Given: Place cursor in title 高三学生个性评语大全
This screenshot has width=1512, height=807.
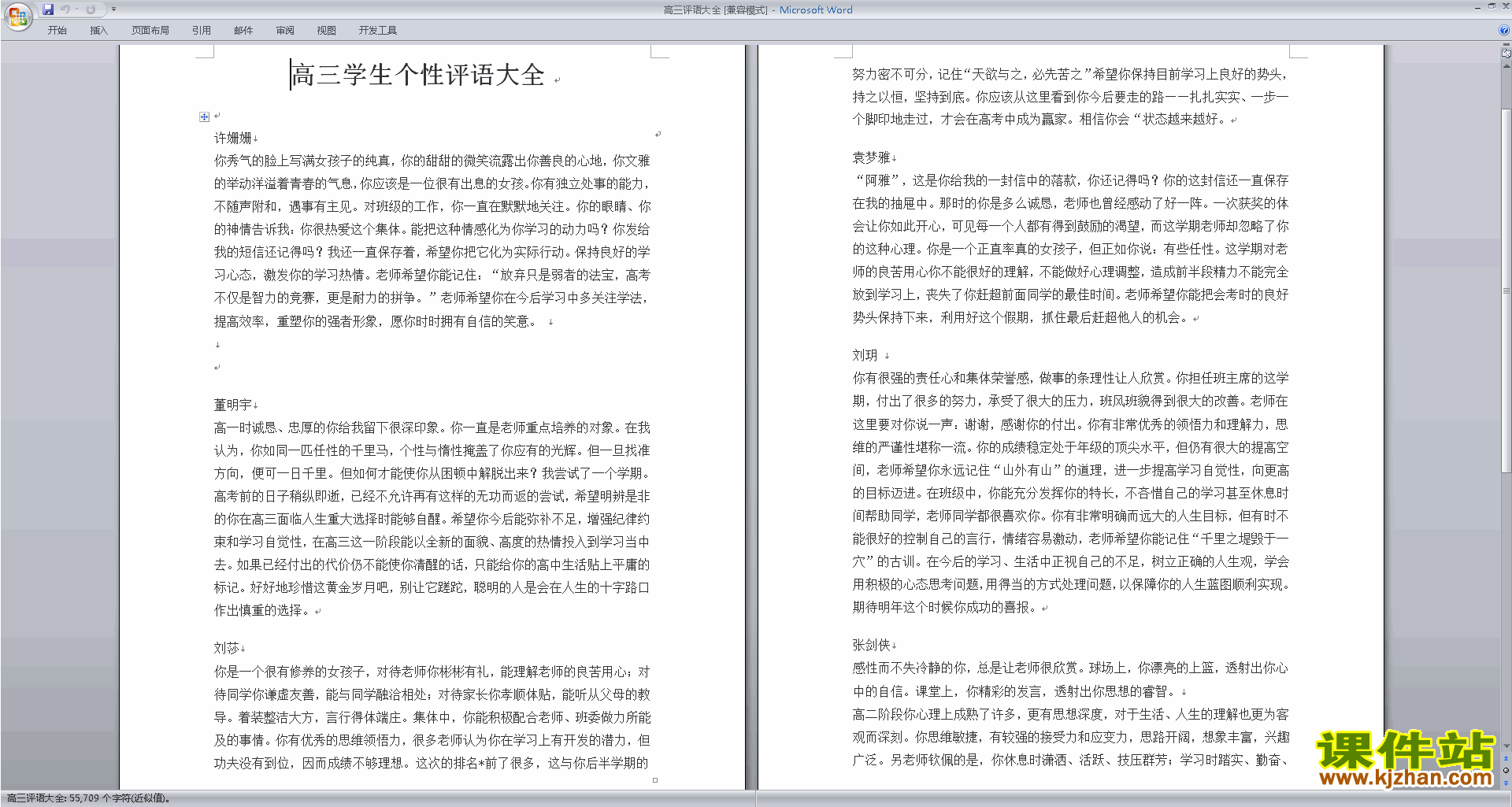Looking at the screenshot, I should coord(418,75).
